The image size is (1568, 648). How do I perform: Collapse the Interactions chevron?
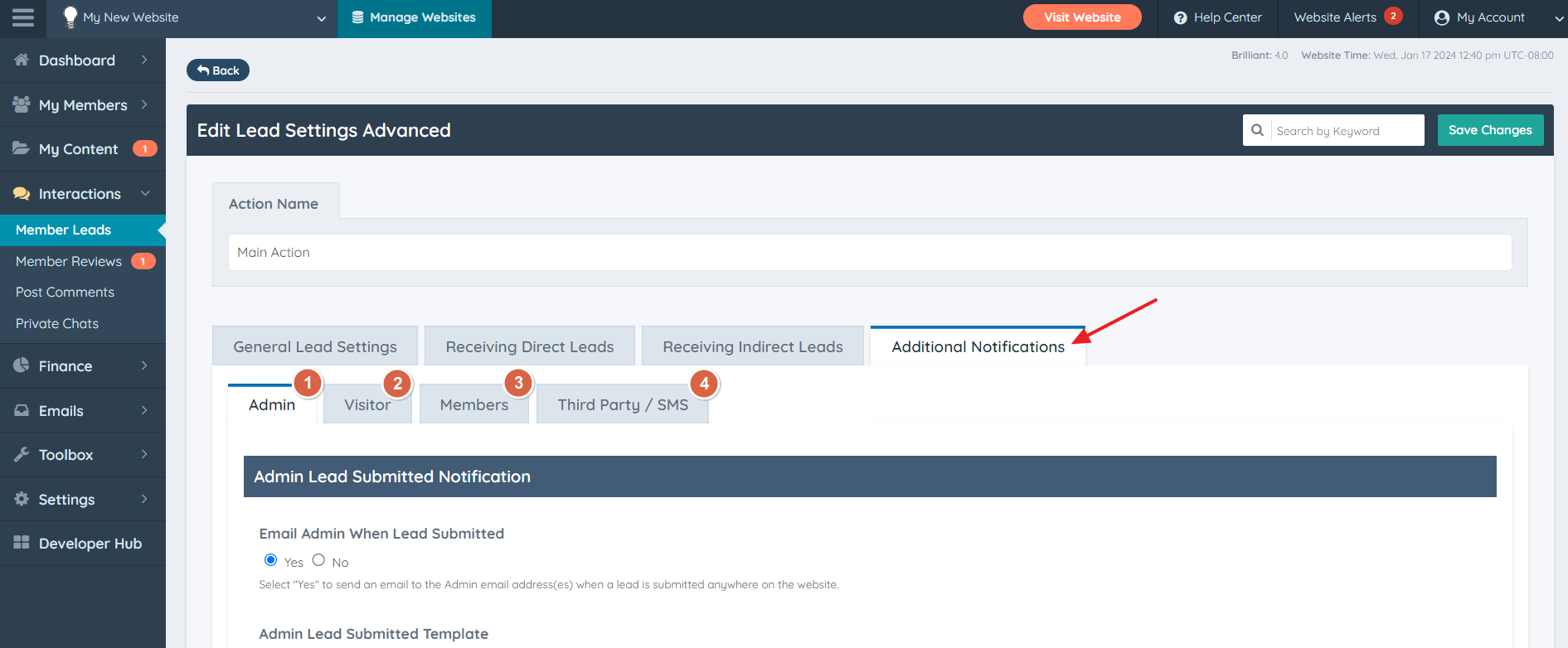pos(145,193)
